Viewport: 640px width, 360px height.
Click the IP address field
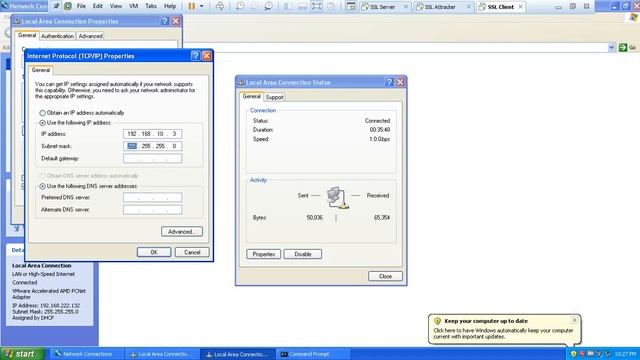pyautogui.click(x=152, y=134)
